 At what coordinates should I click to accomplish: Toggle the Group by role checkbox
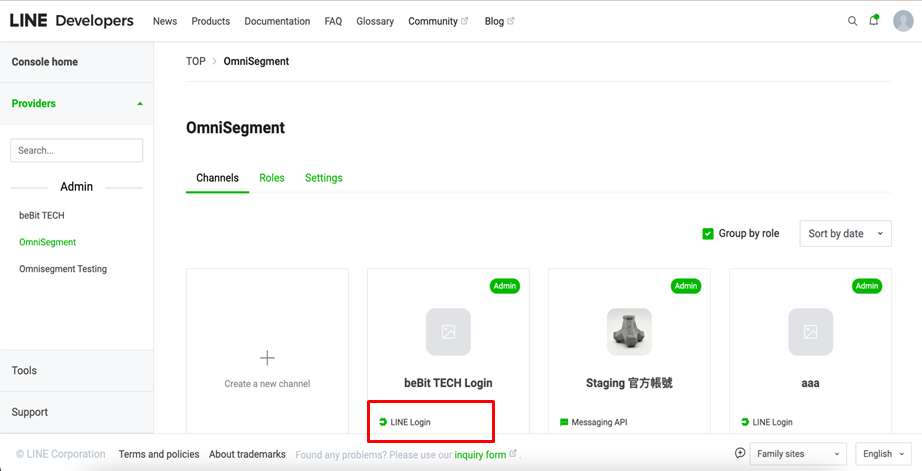click(x=708, y=233)
